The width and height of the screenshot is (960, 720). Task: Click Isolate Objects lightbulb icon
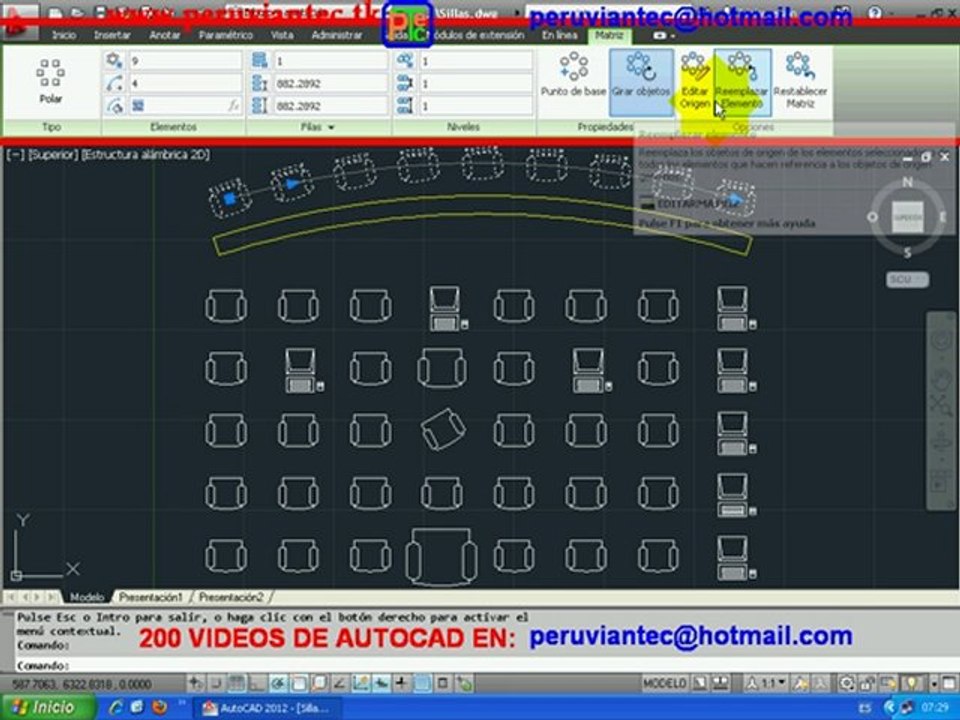coord(911,683)
